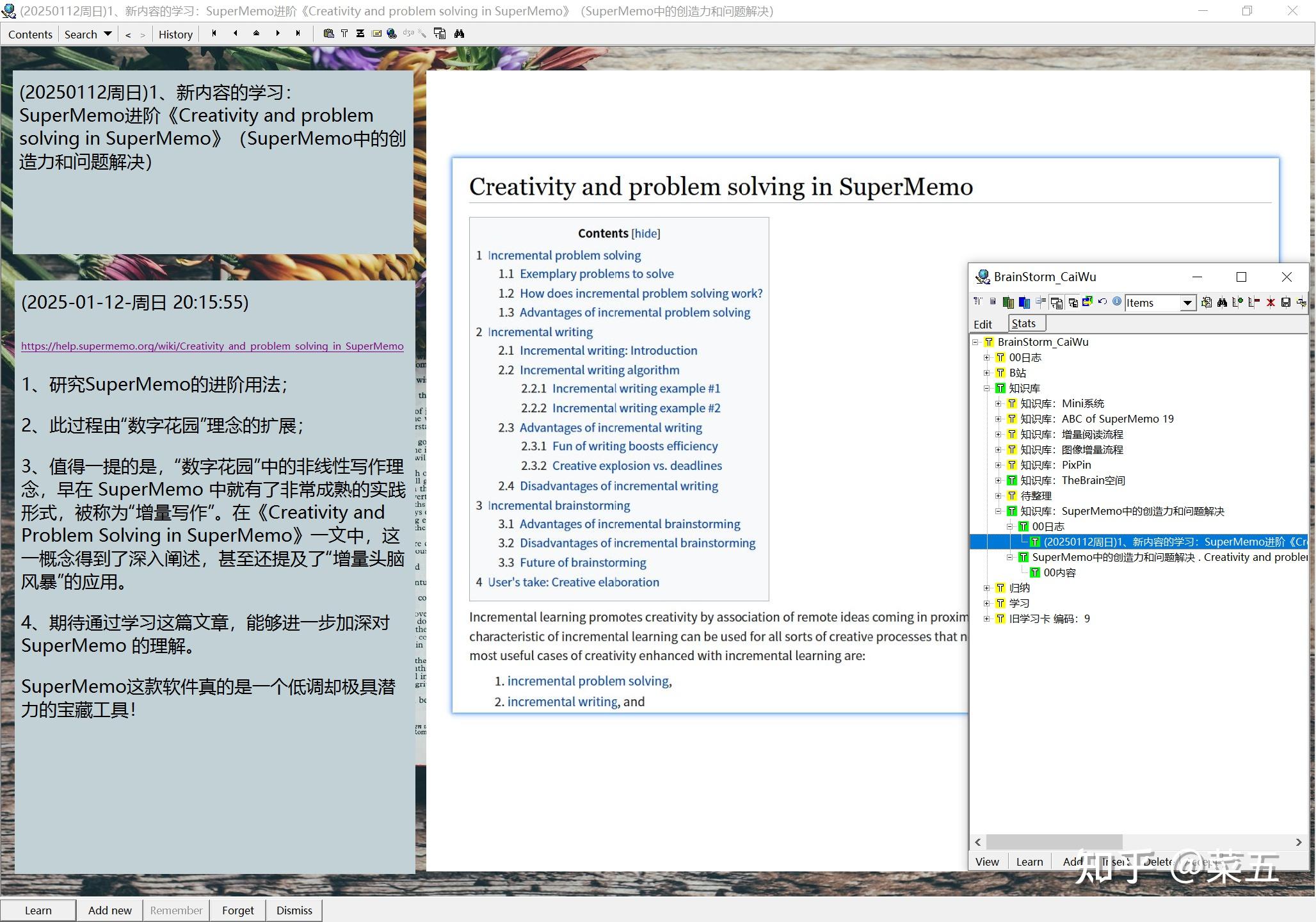Open the Search dropdown arrow
The width and height of the screenshot is (1316, 922).
coord(108,34)
